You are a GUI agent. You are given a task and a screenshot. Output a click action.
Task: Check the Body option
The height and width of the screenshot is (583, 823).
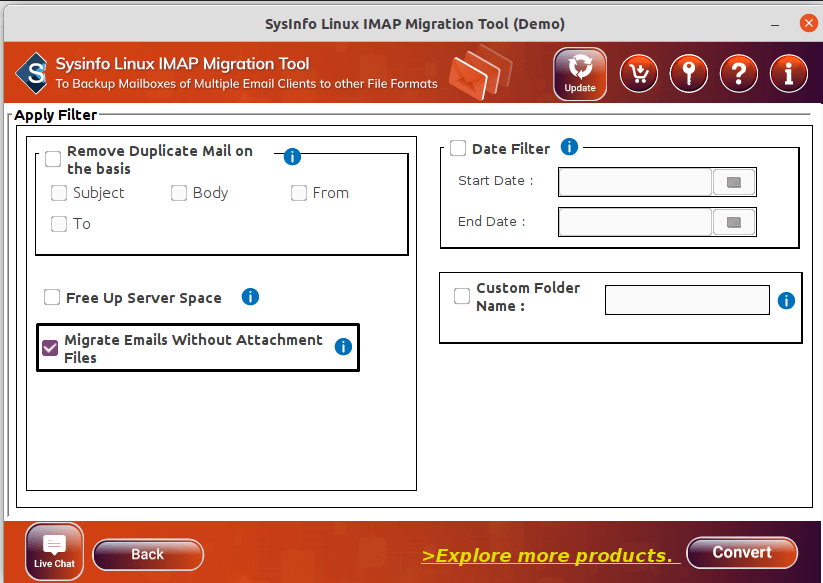point(178,193)
